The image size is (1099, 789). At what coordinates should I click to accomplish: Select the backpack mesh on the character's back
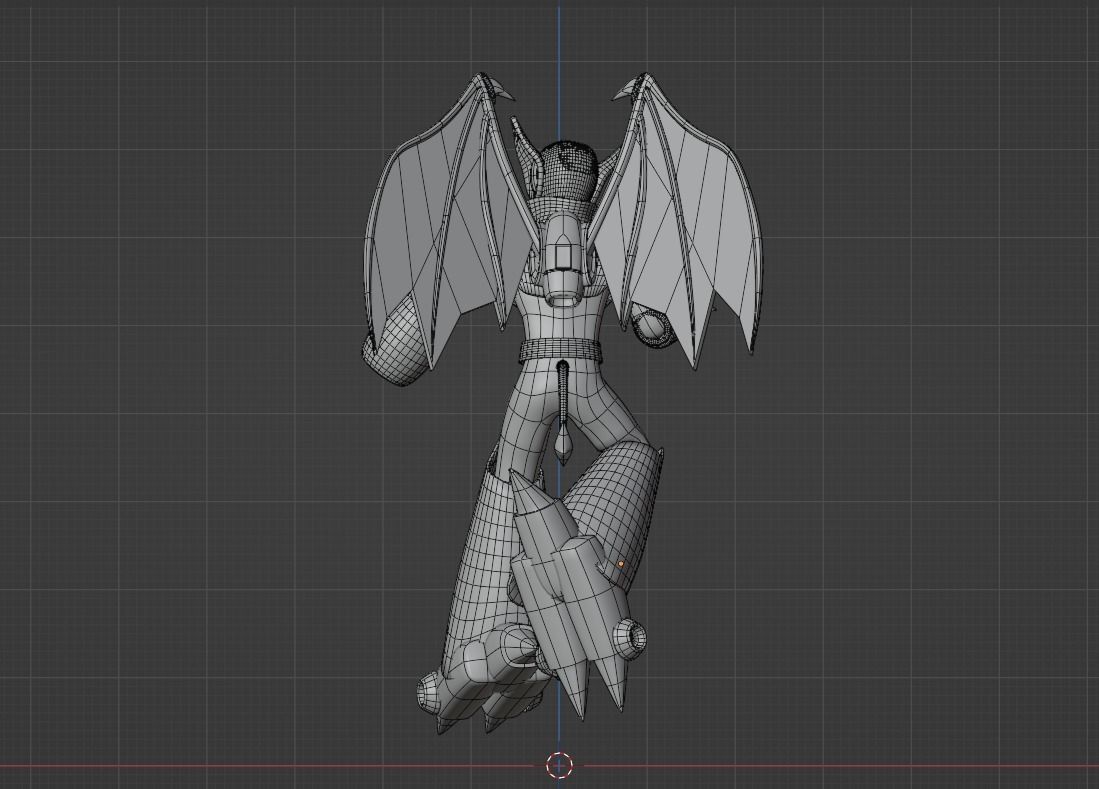[561, 259]
